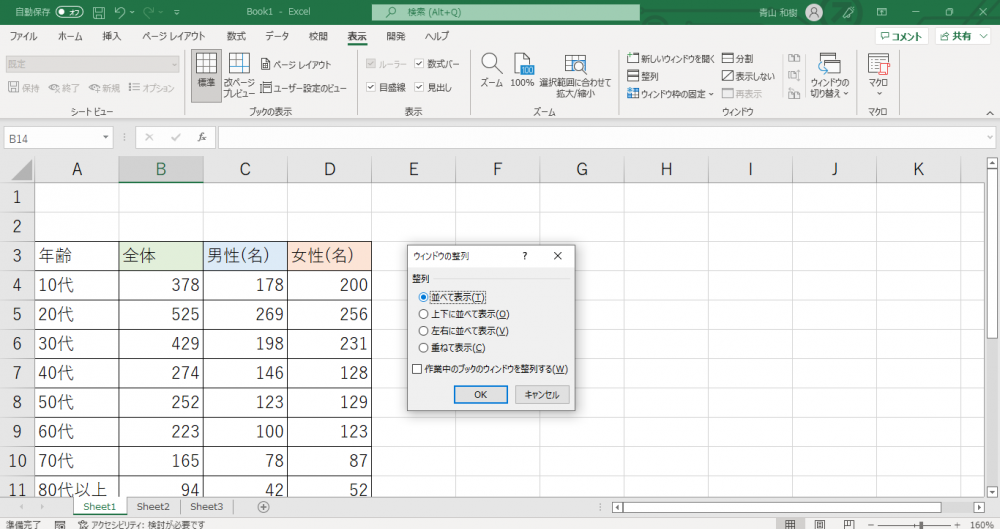Screen dimensions: 1000x529
Task: Click the ウィンドウの切り替え icon
Action: point(829,75)
